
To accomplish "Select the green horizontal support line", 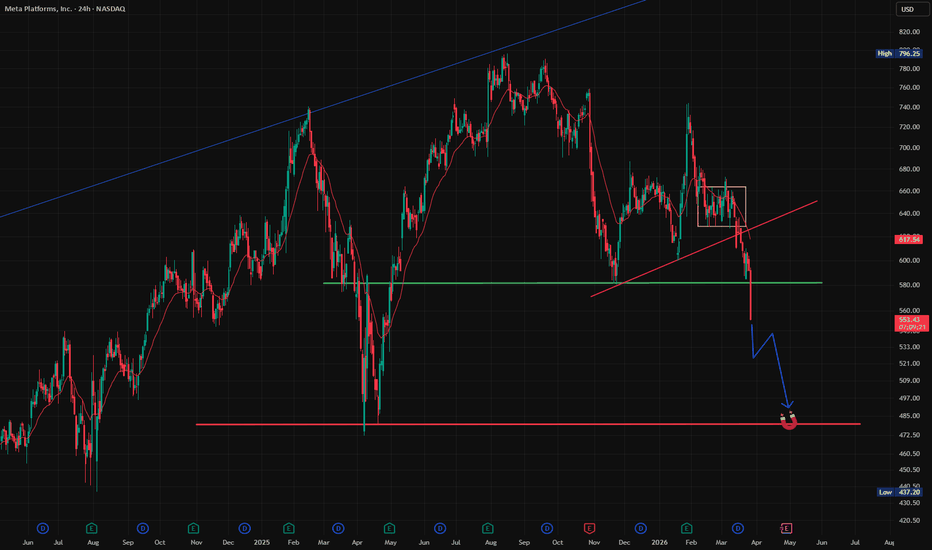I will coord(572,283).
